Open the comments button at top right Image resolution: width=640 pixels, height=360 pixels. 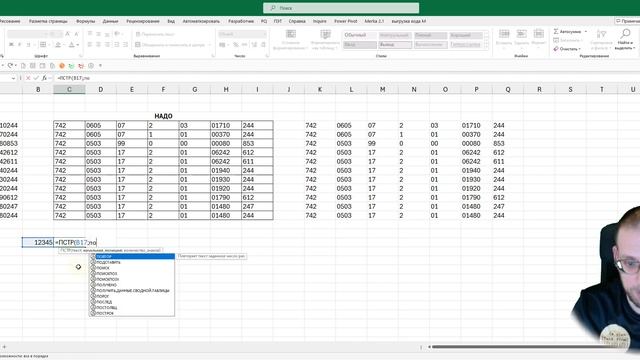point(628,21)
